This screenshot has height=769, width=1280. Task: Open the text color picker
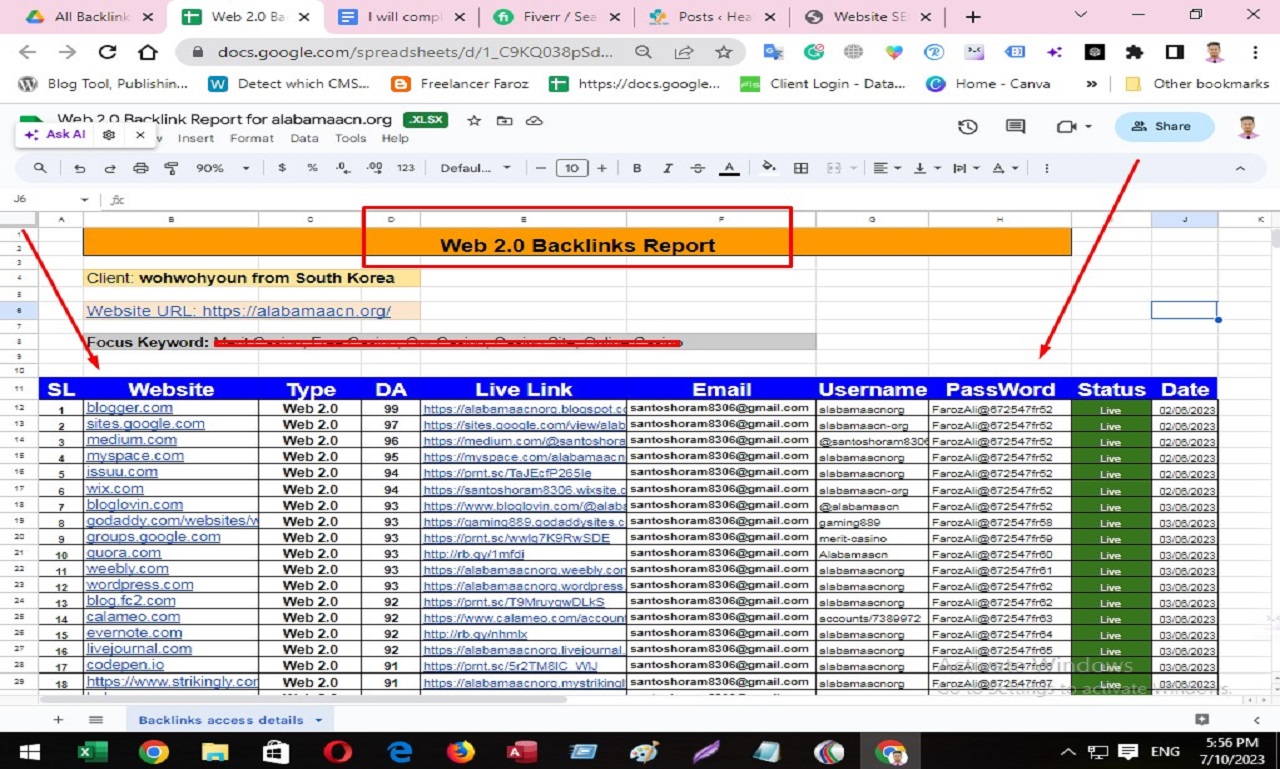click(729, 168)
